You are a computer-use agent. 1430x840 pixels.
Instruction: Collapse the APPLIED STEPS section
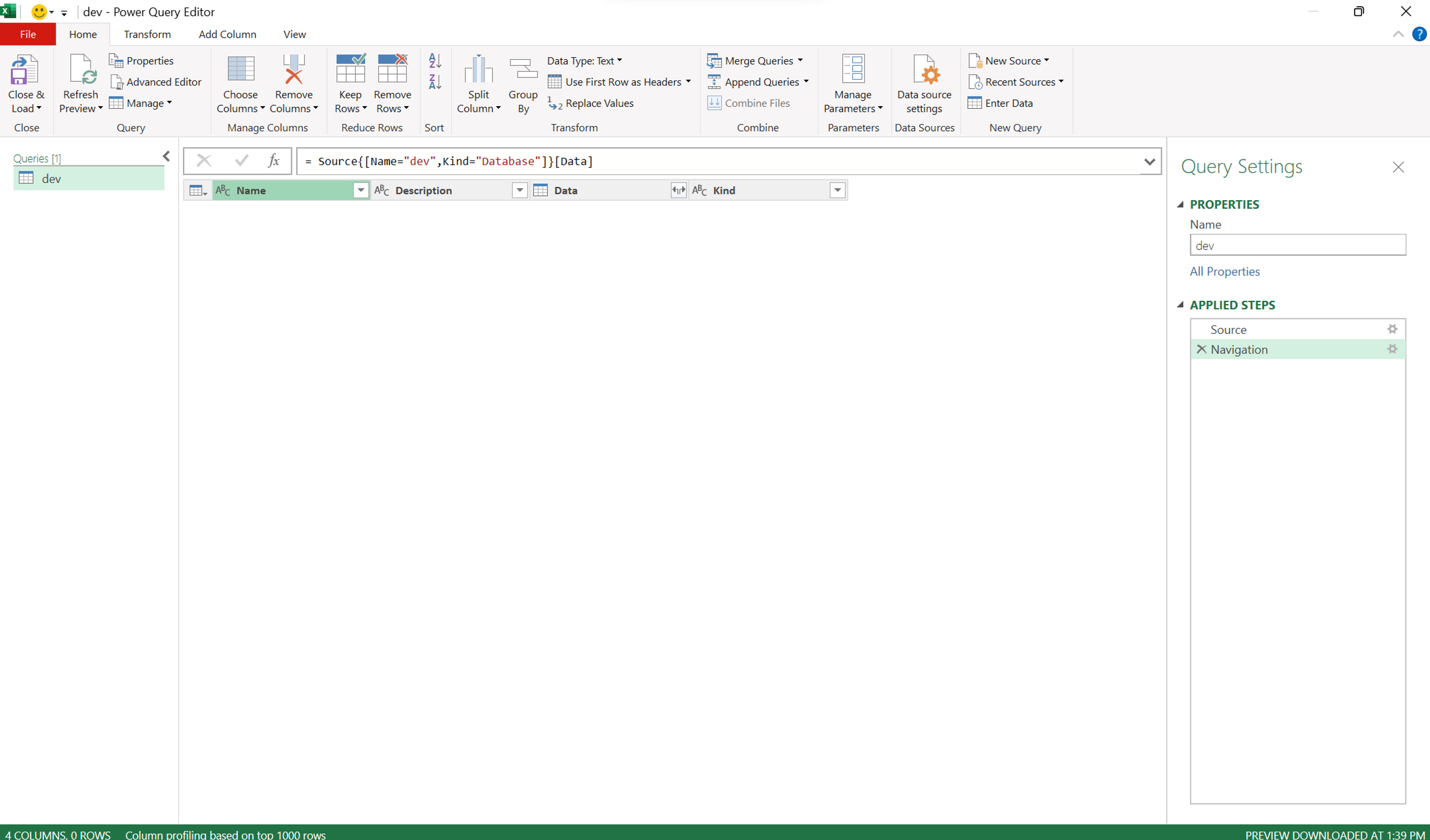pos(1180,305)
